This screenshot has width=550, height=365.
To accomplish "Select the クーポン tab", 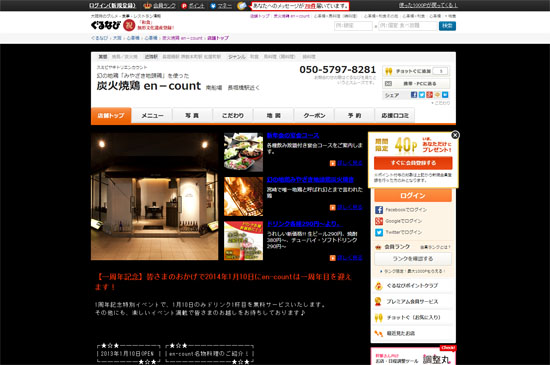I will tap(314, 115).
